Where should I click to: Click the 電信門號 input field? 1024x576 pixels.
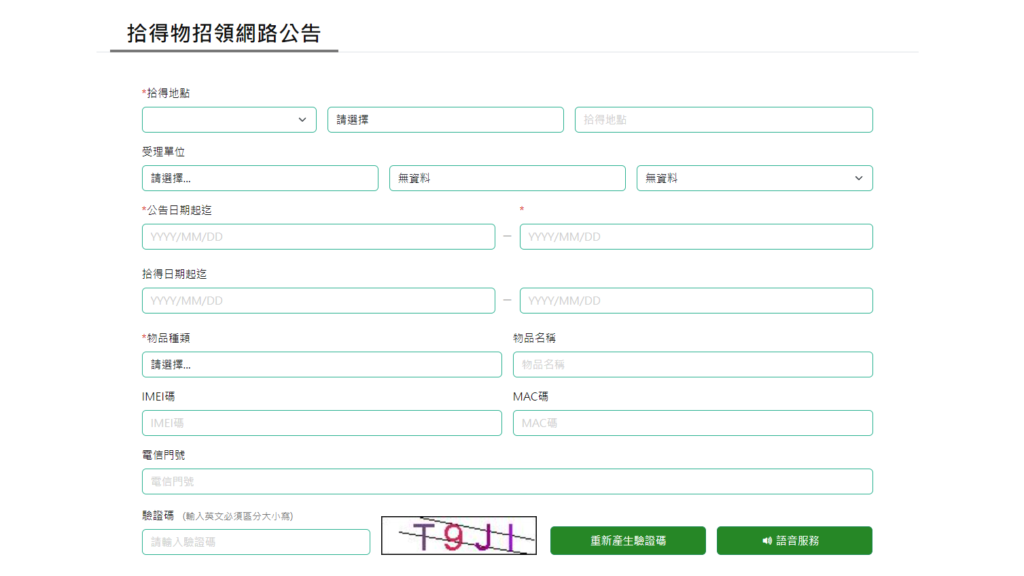507,482
